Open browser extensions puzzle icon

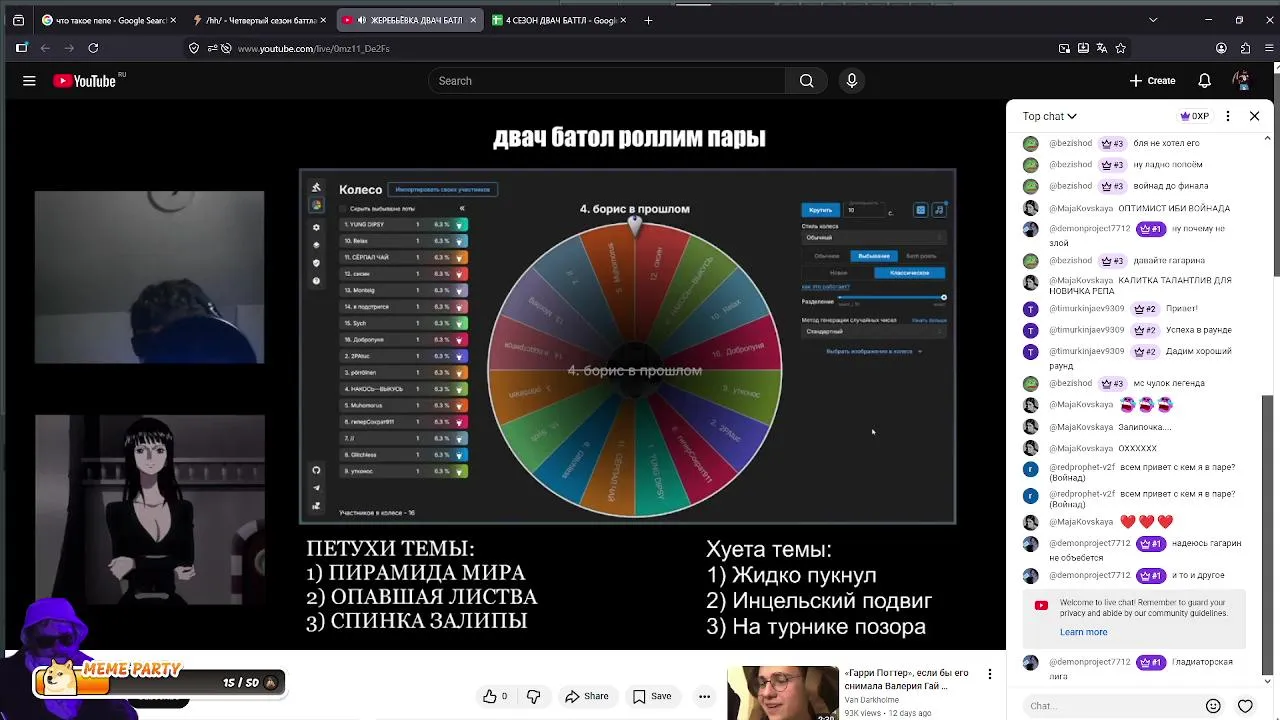click(x=1245, y=48)
